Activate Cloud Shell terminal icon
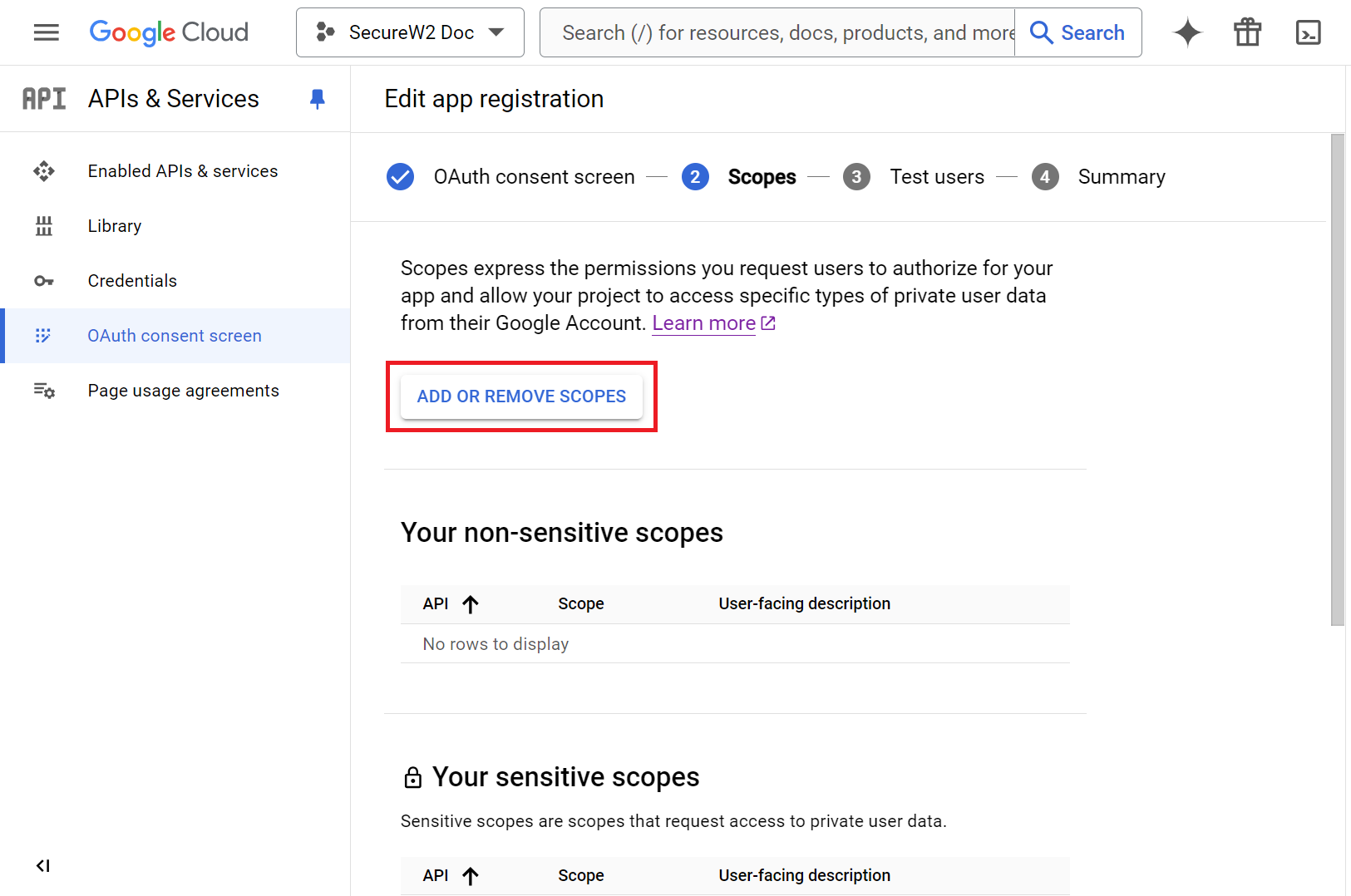The height and width of the screenshot is (896, 1351). click(1308, 32)
